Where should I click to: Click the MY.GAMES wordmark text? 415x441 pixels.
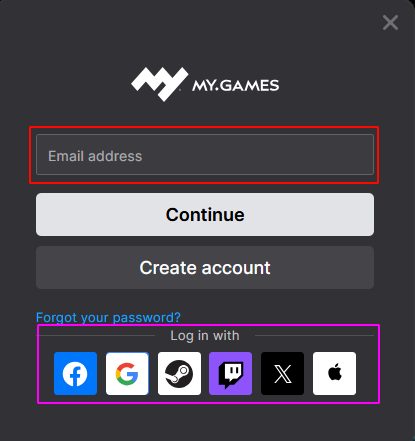[x=236, y=86]
